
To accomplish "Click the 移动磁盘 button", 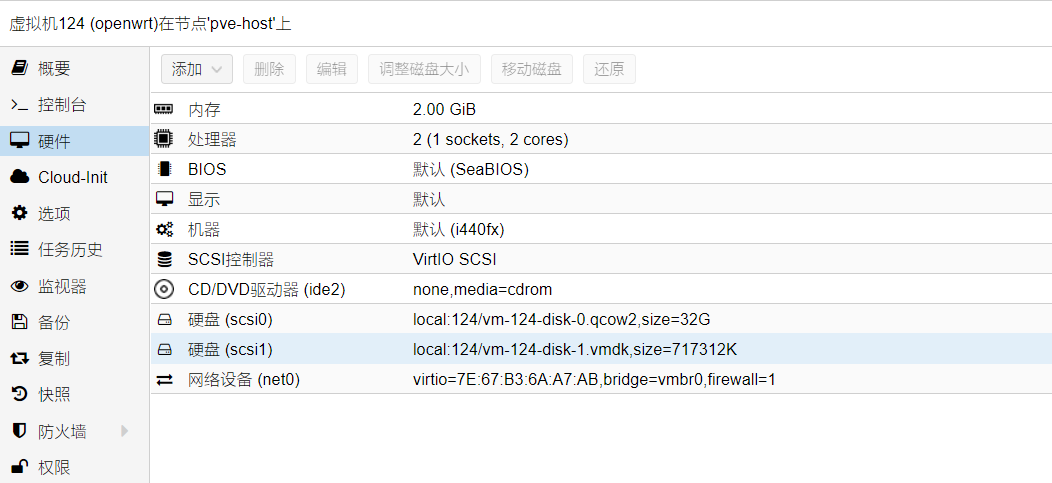I will click(531, 69).
